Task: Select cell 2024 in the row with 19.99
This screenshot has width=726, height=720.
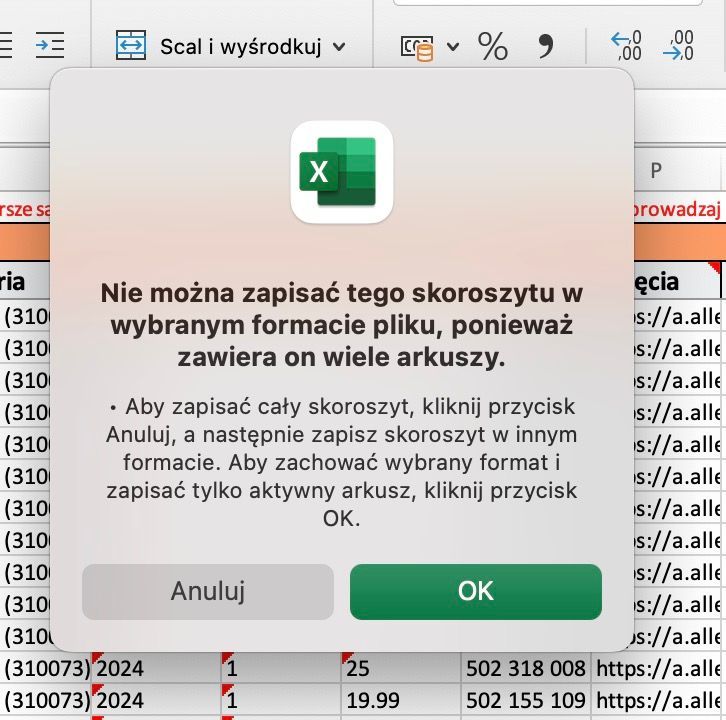Action: coord(156,700)
